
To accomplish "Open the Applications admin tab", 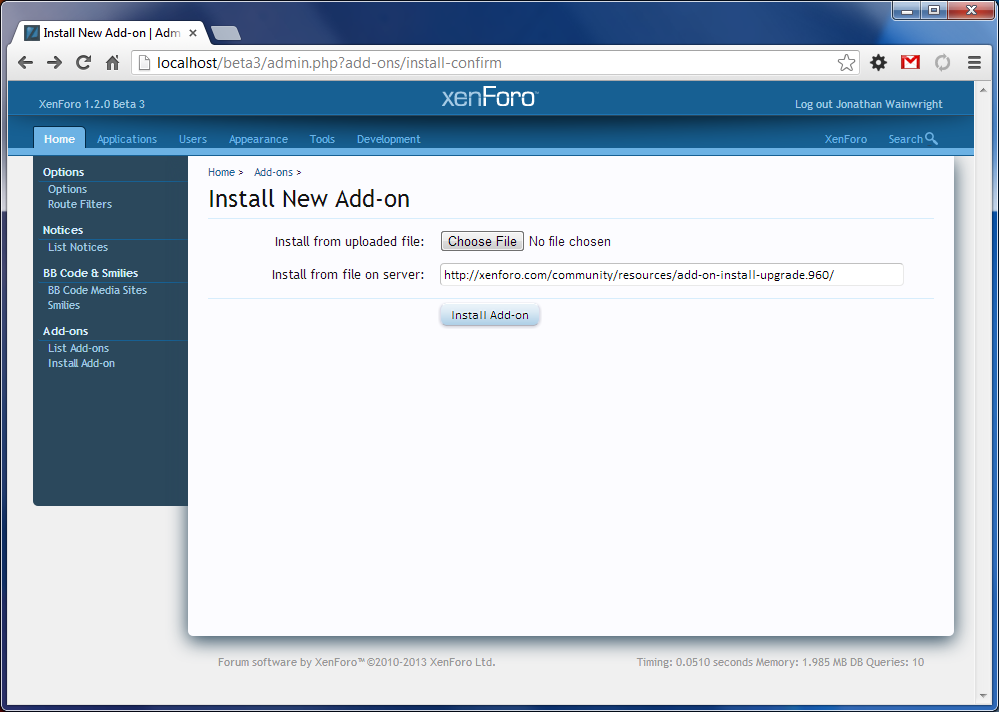I will click(127, 139).
